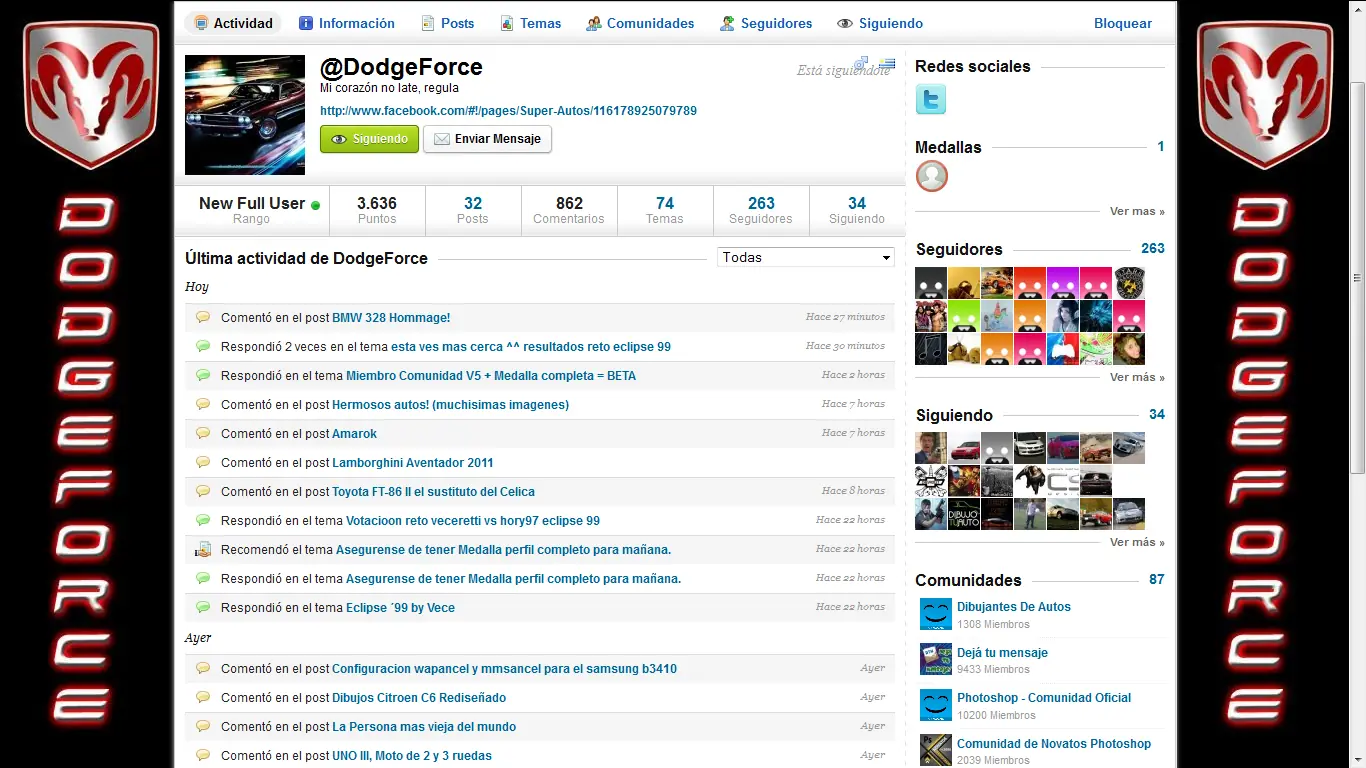The image size is (1366, 768).
Task: Click the 34 Siguiendo stat in the stats bar
Action: [x=857, y=210]
